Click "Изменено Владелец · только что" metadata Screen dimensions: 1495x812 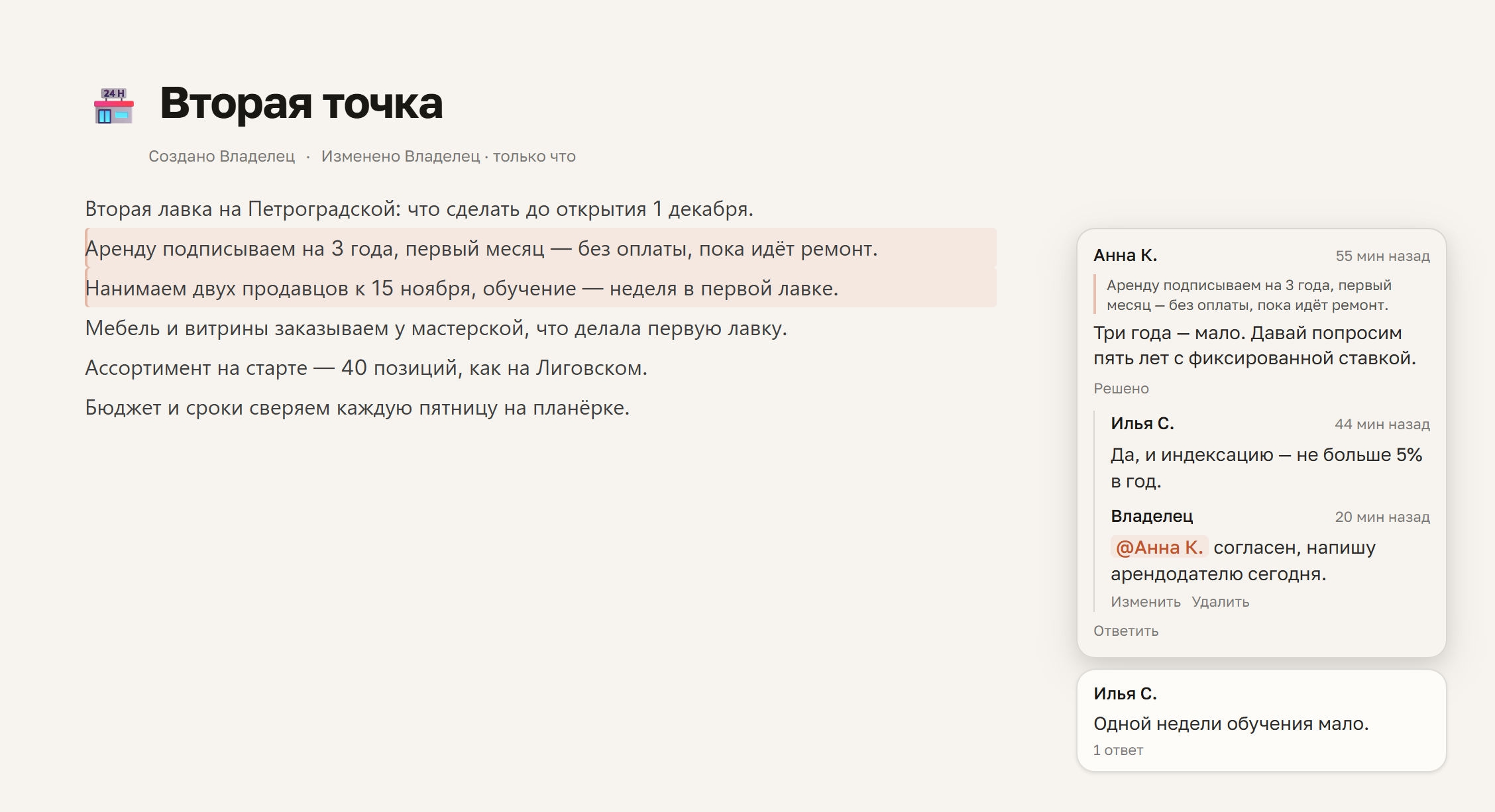pos(448,156)
